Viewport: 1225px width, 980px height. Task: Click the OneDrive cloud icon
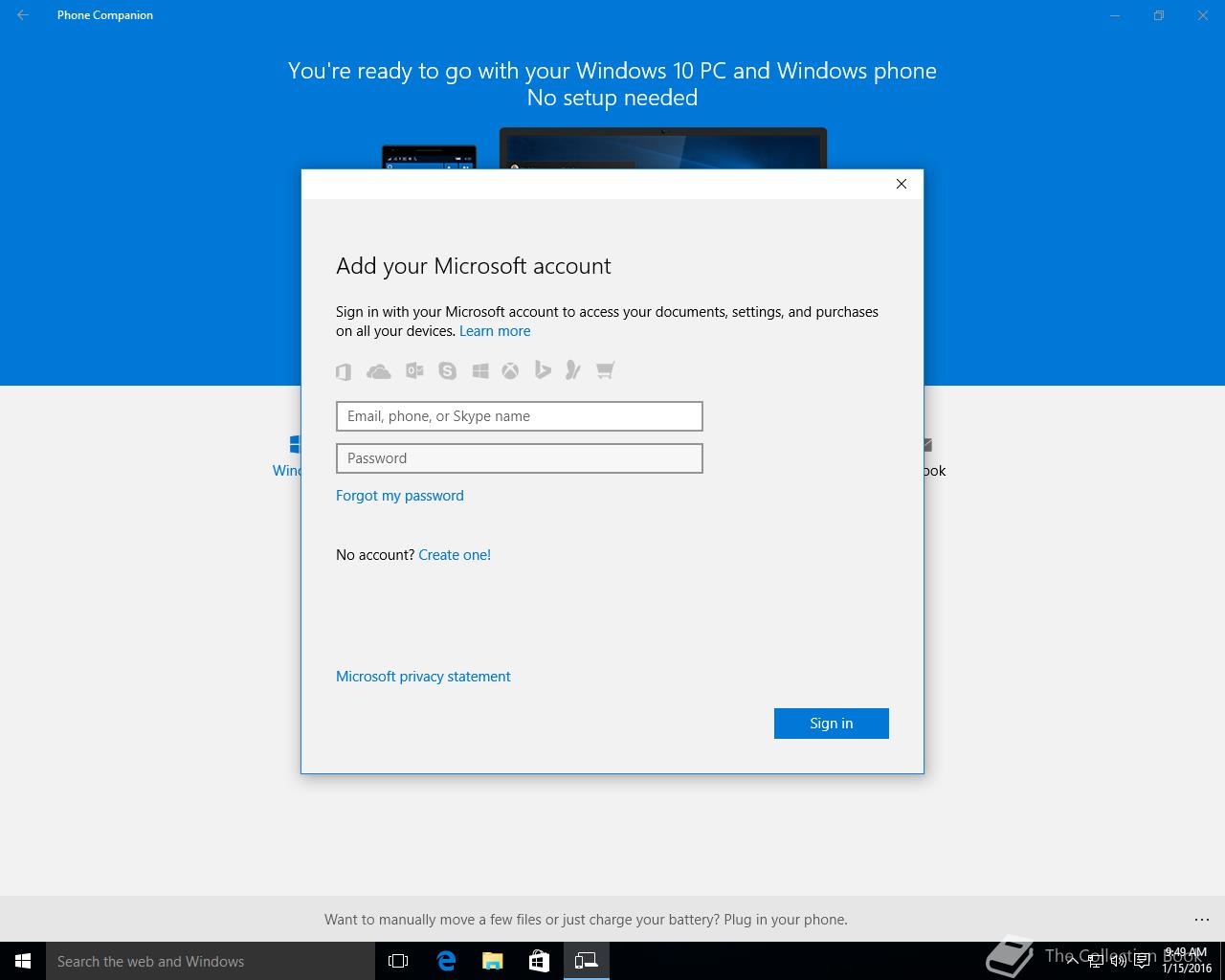379,370
